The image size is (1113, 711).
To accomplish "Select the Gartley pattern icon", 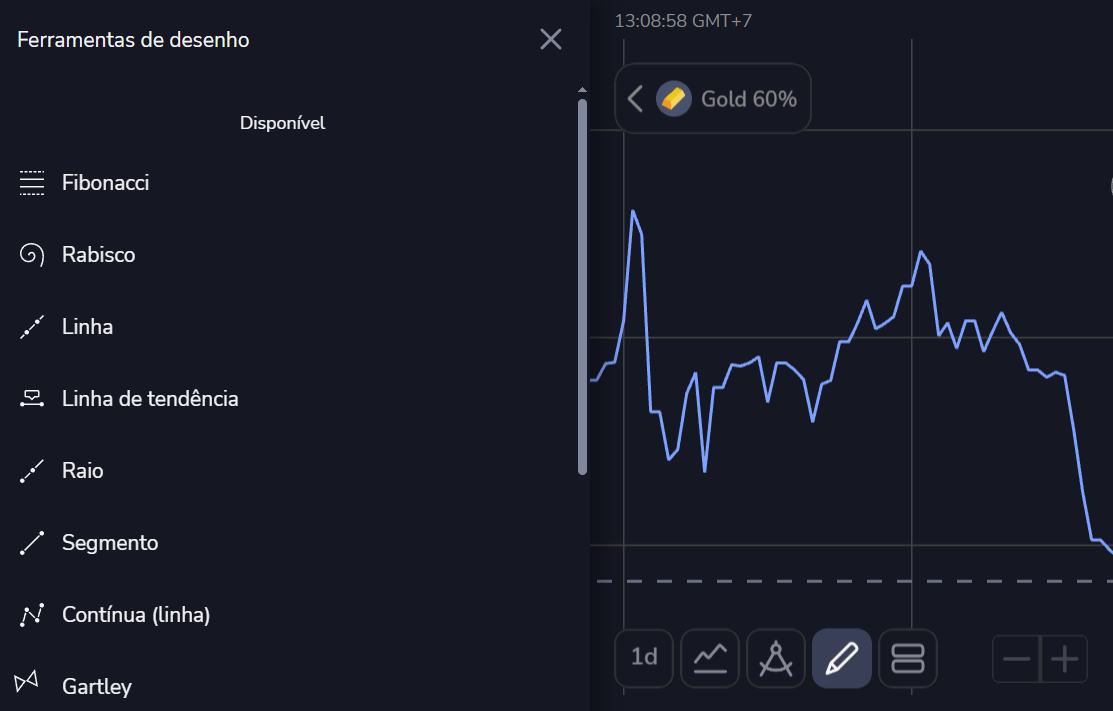I will point(27,682).
